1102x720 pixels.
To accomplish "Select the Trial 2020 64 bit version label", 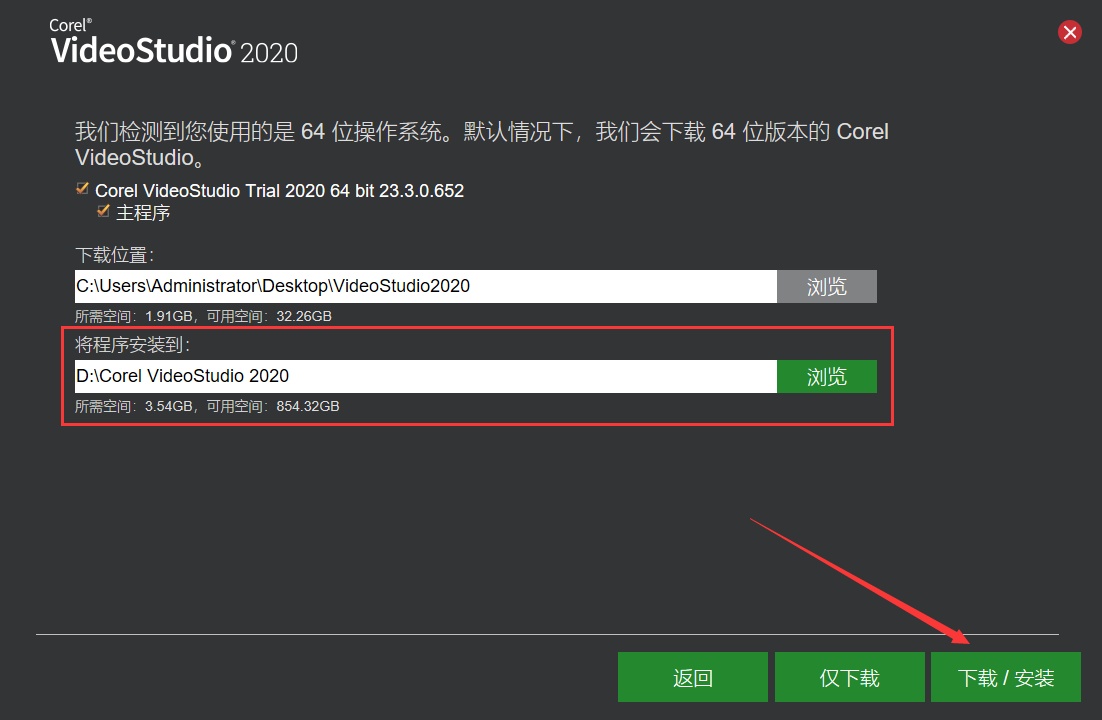I will coord(279,190).
